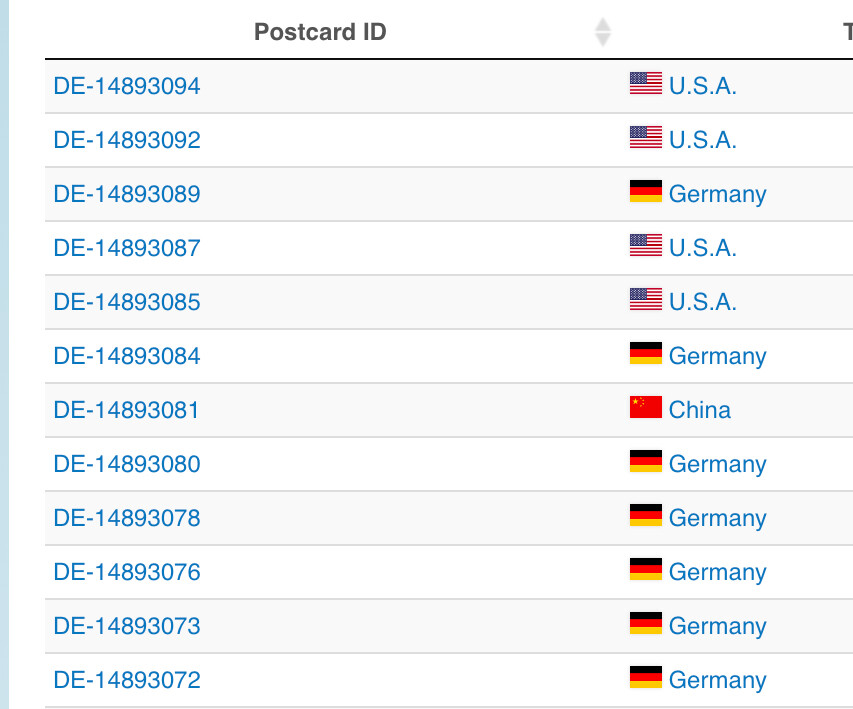Open postcard DE-14893073
This screenshot has width=853, height=709.
(x=127, y=626)
